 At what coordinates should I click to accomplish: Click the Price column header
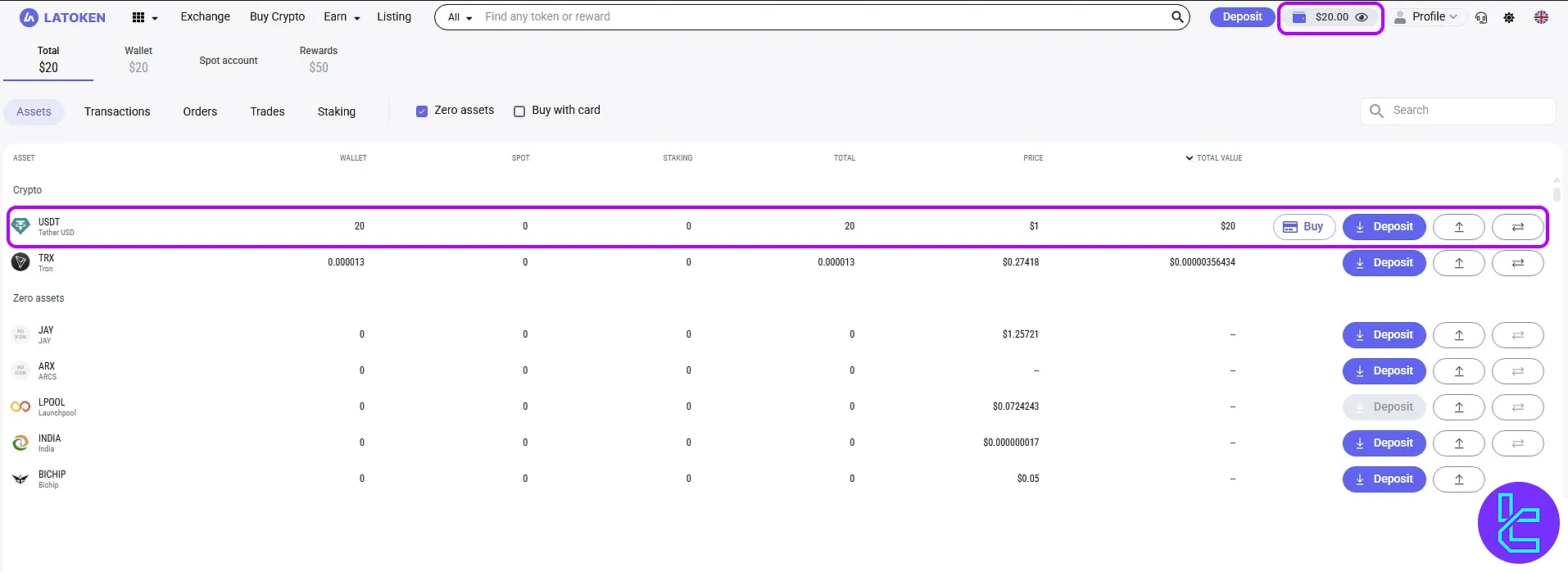[1033, 157]
